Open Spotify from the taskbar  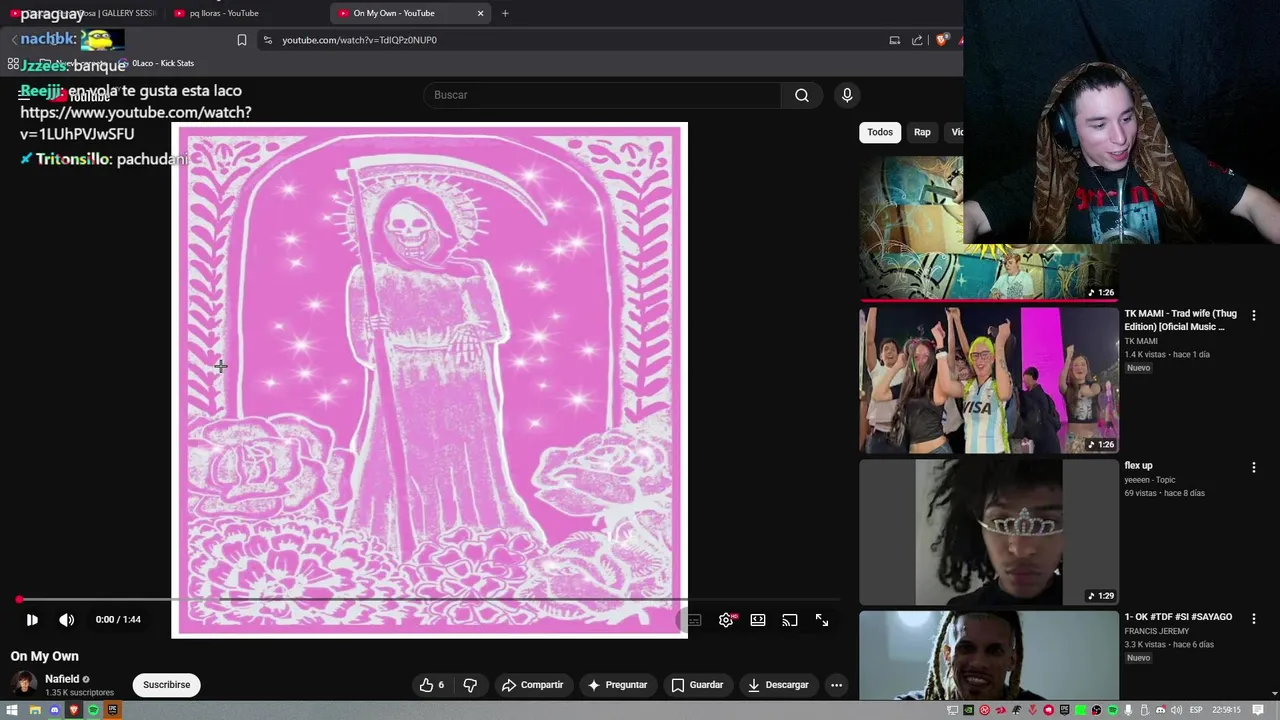click(93, 710)
